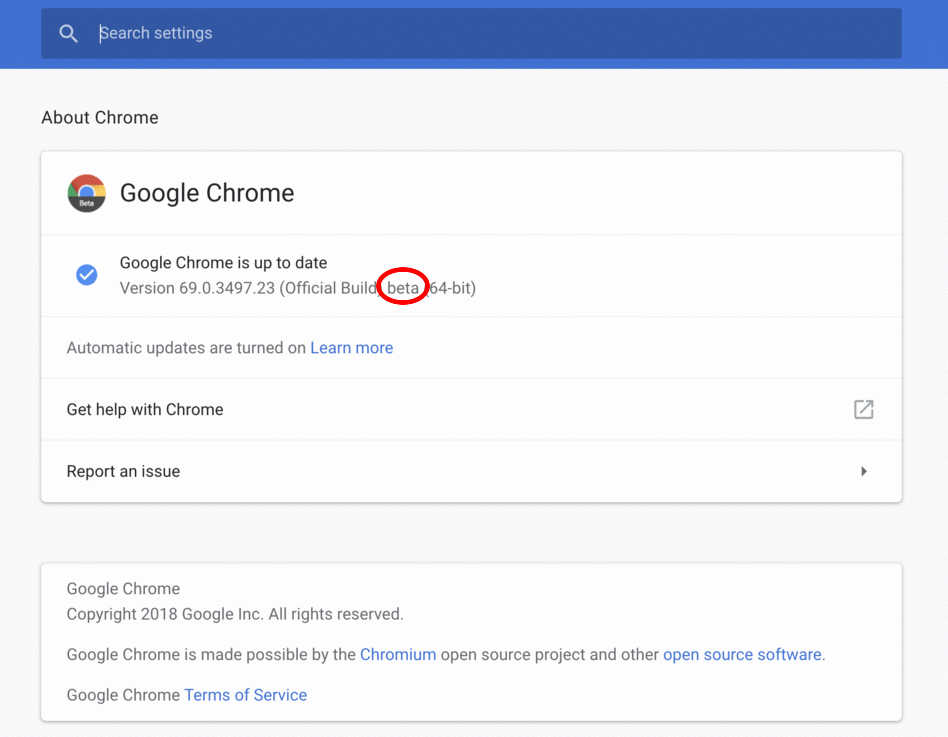Focus the Search settings field
The image size is (948, 737).
(471, 33)
